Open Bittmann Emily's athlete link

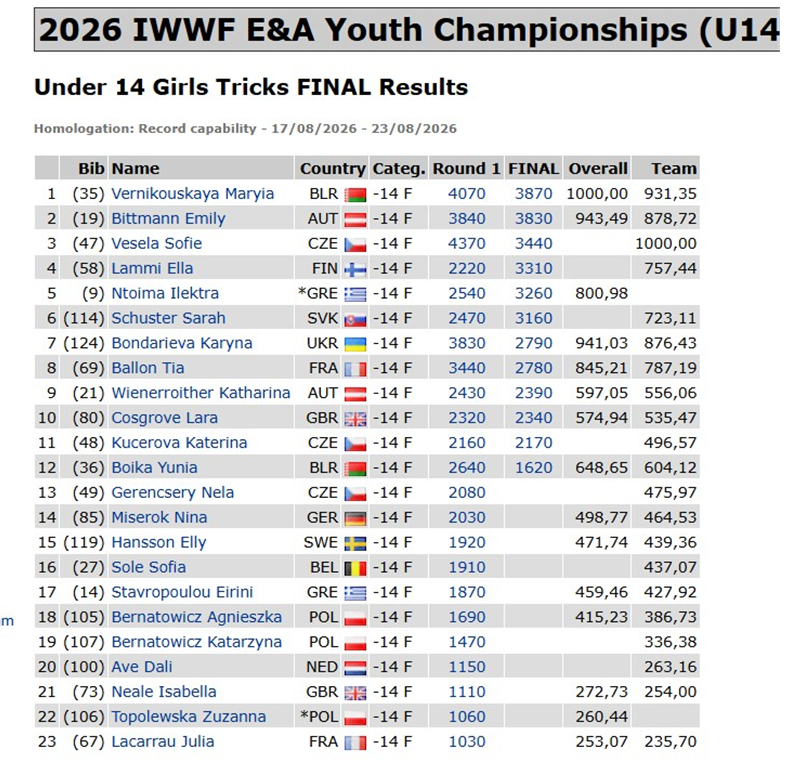(168, 219)
